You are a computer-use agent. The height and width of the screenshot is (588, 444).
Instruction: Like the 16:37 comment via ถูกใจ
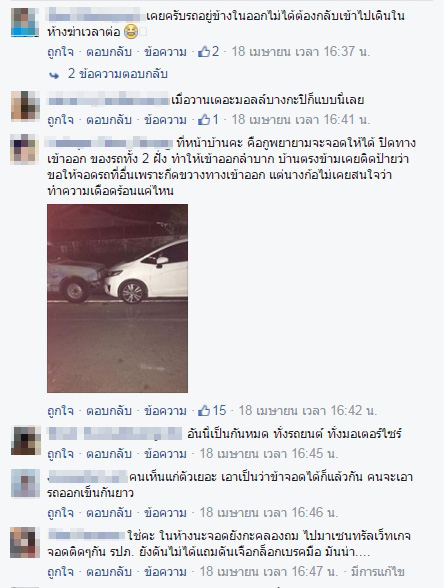pos(60,51)
